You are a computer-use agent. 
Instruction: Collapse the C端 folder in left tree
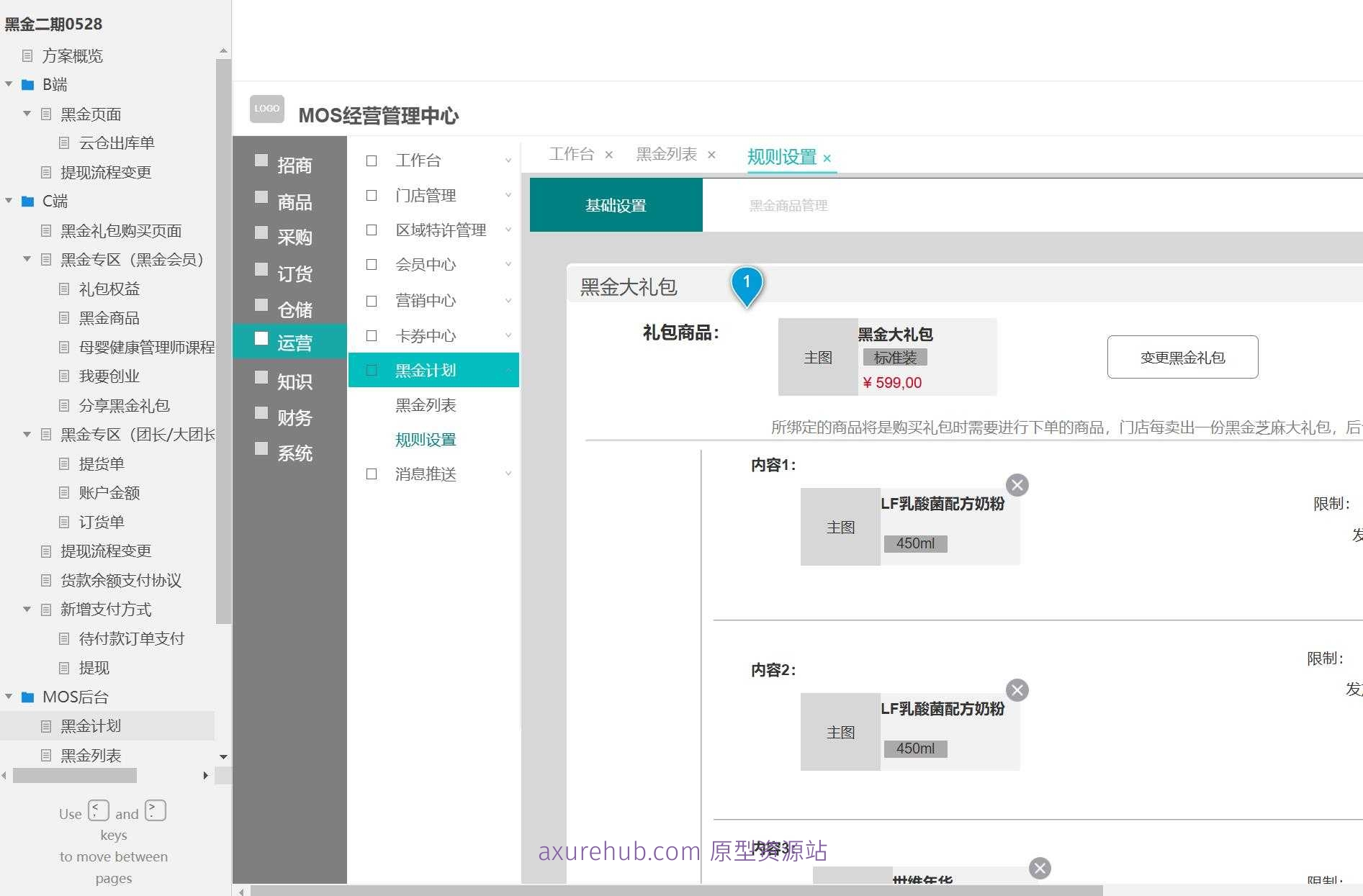point(9,201)
